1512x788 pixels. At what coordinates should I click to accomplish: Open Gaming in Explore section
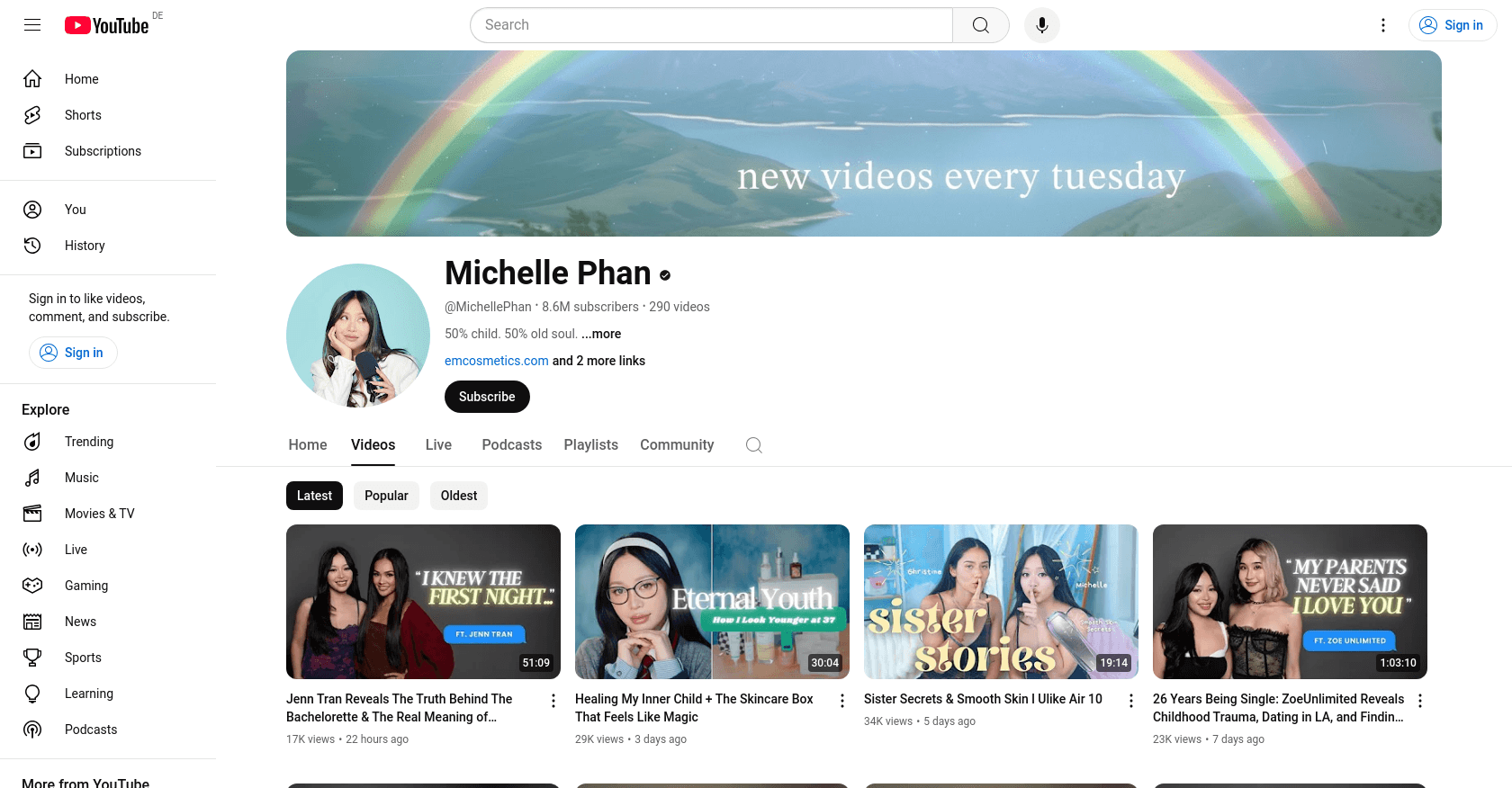[85, 586]
